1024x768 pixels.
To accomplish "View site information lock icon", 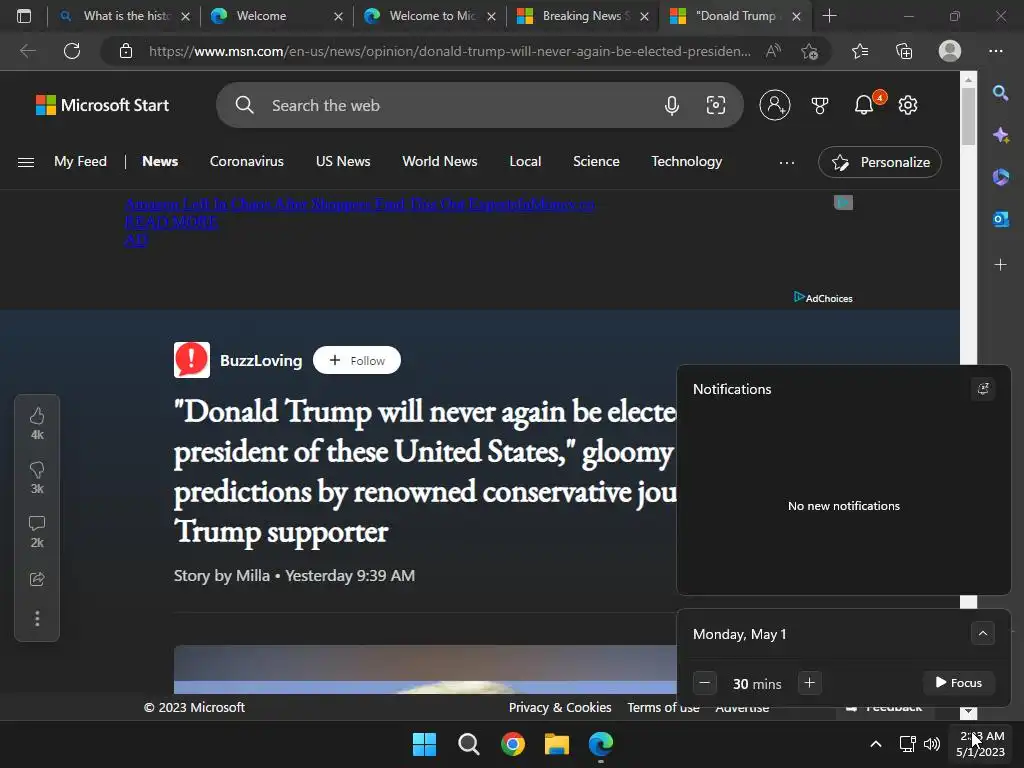I will [126, 51].
